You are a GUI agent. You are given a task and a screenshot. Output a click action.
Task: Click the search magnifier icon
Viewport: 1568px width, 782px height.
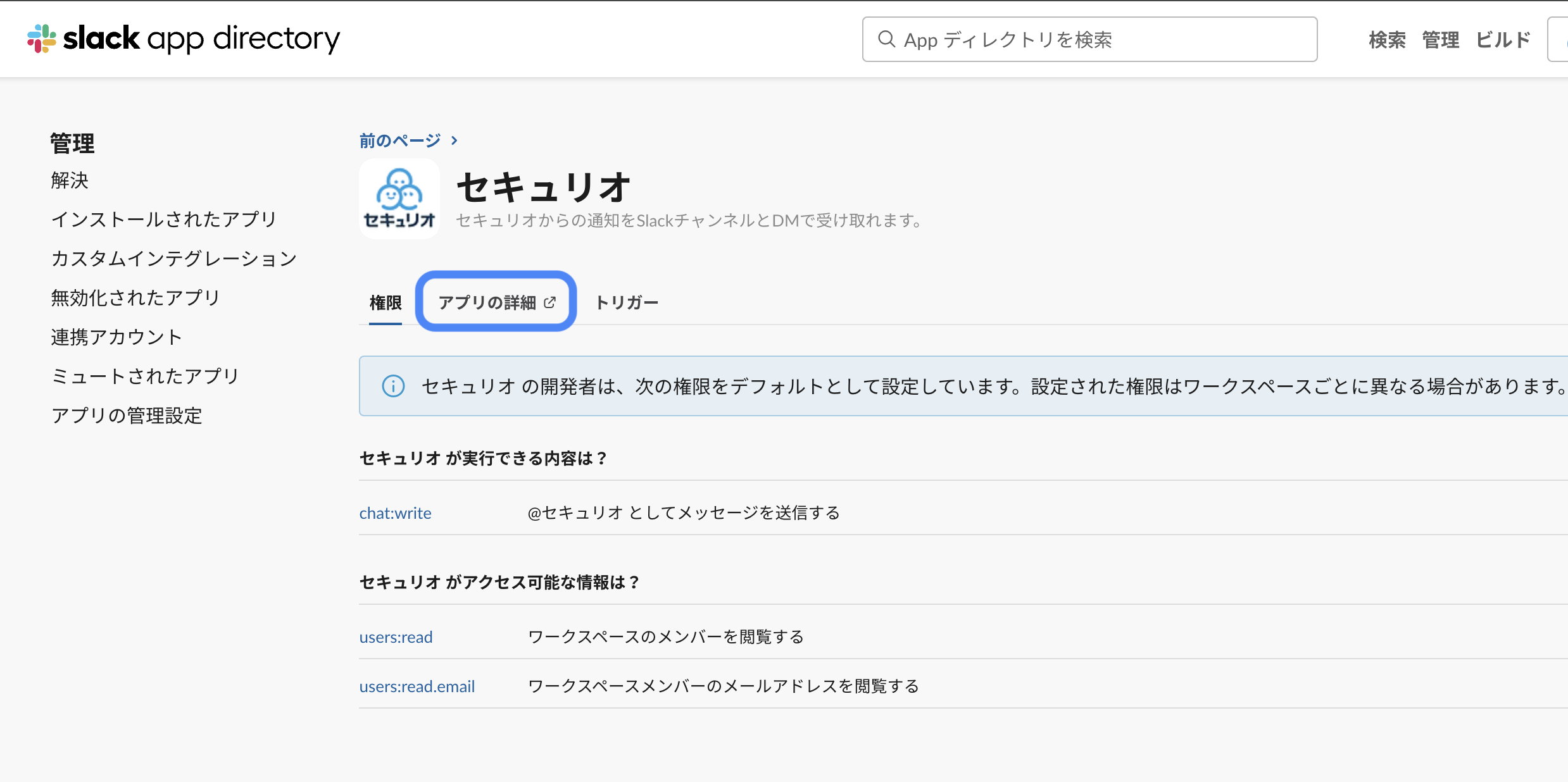pyautogui.click(x=887, y=39)
